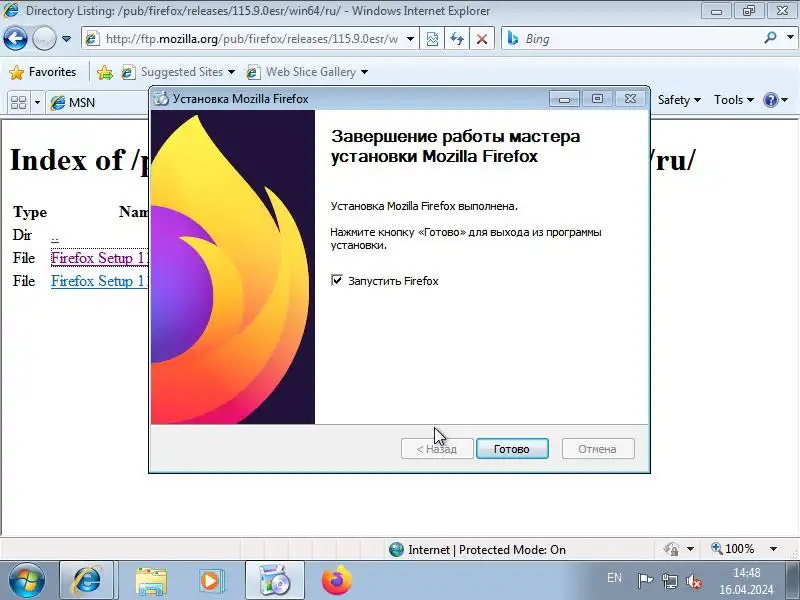Viewport: 800px width, 600px height.
Task: Open the Windows Start button
Action: (27, 581)
